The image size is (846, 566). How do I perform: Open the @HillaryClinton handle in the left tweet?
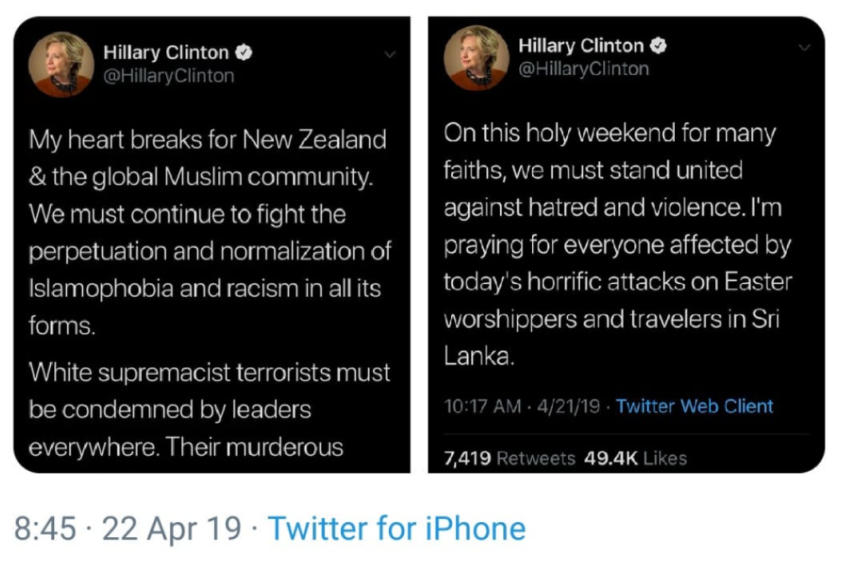(x=169, y=76)
